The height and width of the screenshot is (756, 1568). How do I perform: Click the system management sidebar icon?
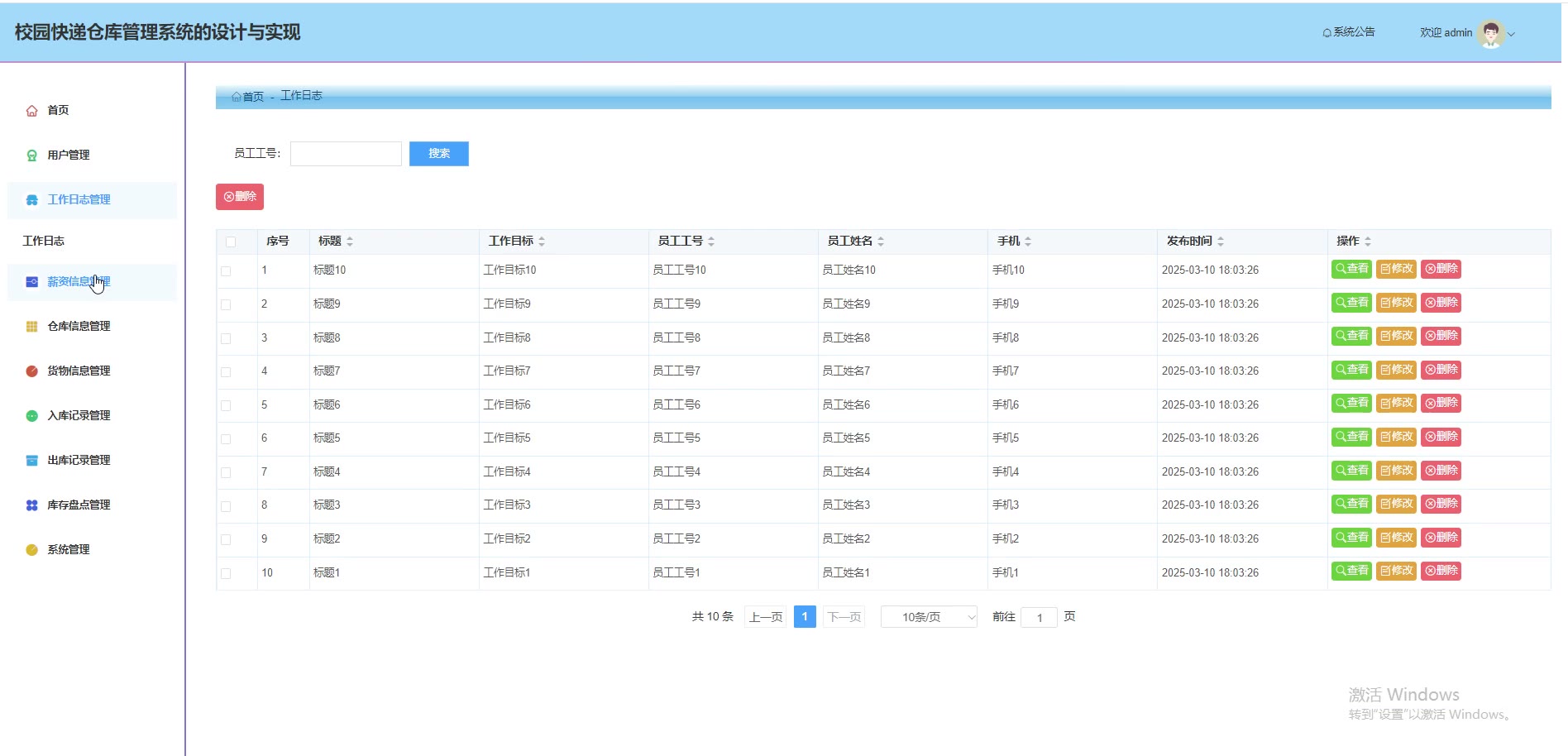(x=31, y=550)
